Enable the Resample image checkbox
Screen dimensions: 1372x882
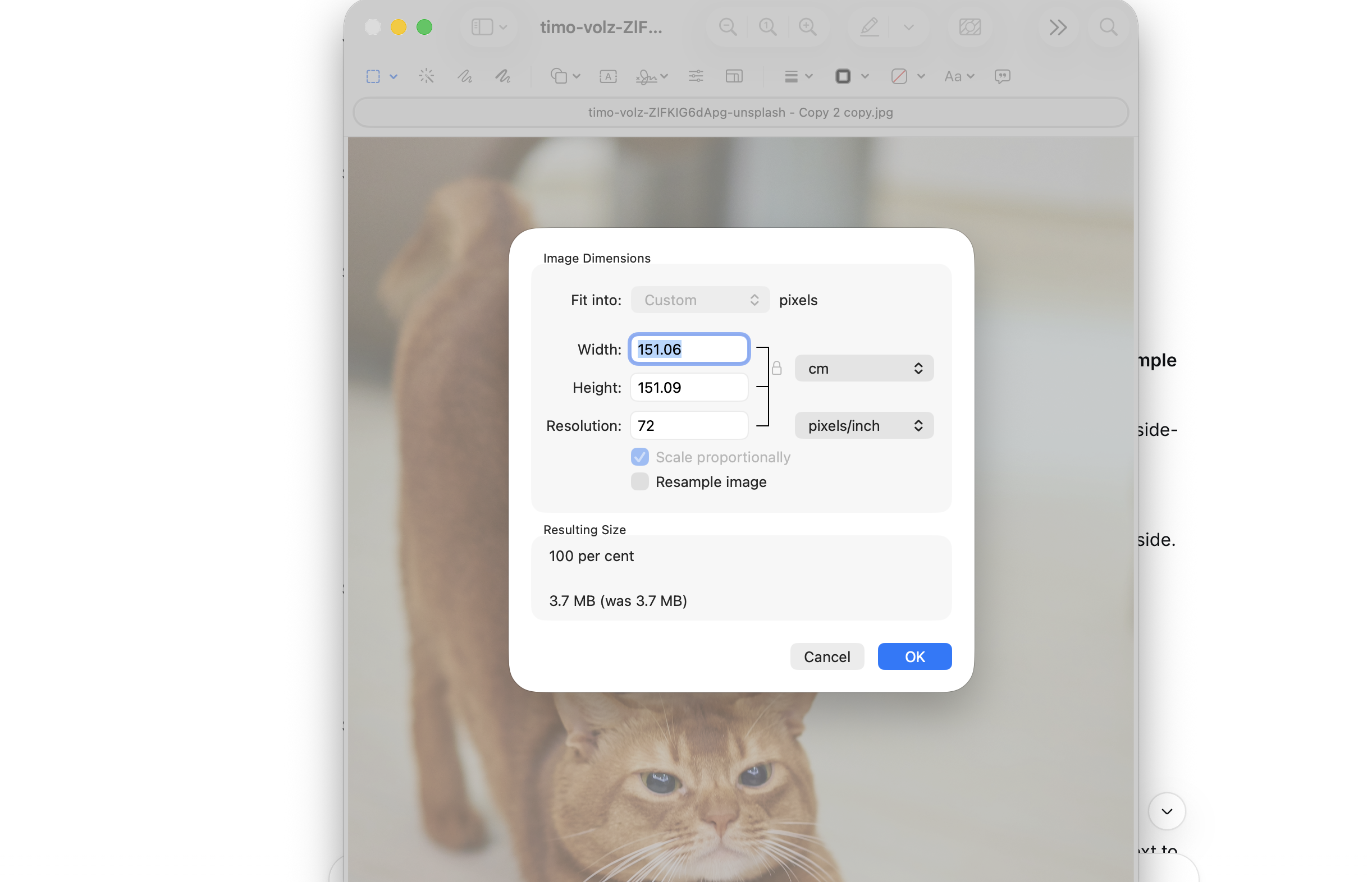[639, 481]
